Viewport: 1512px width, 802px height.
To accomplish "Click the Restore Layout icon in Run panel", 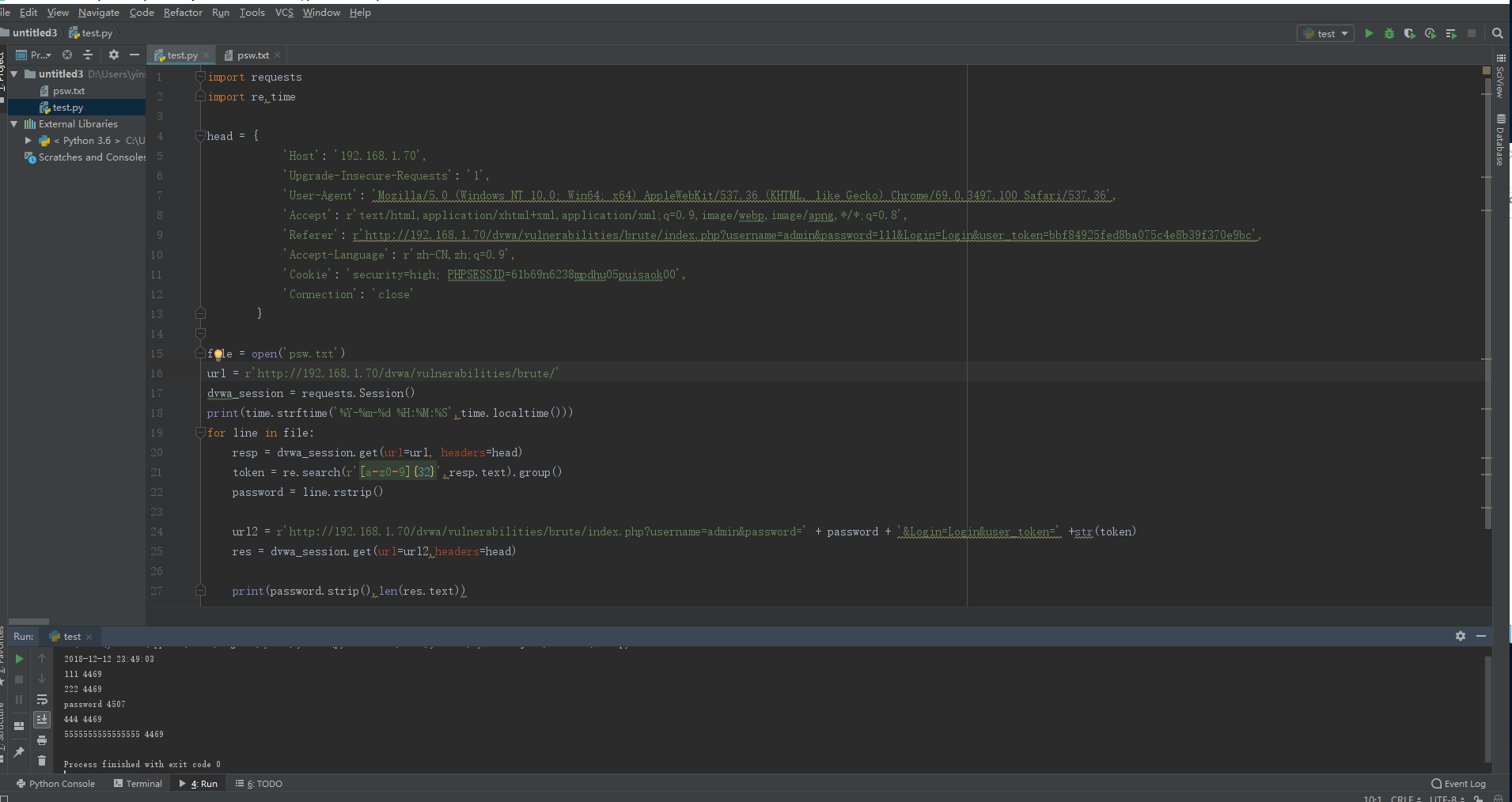I will coord(19,725).
